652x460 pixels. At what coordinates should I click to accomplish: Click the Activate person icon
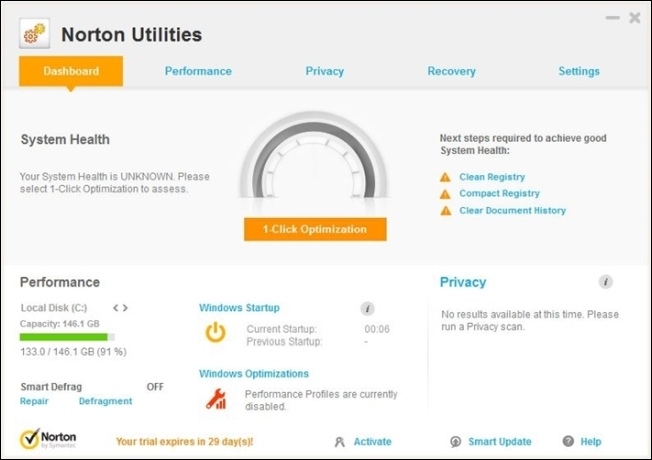point(340,442)
